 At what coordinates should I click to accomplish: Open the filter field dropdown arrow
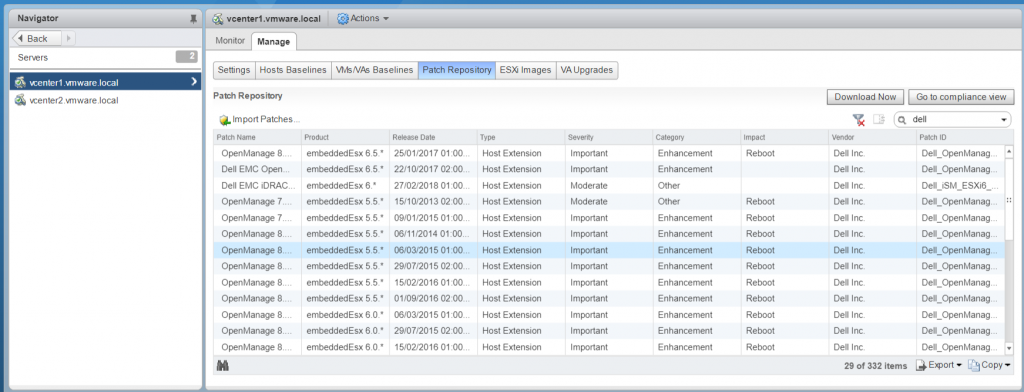point(1004,120)
